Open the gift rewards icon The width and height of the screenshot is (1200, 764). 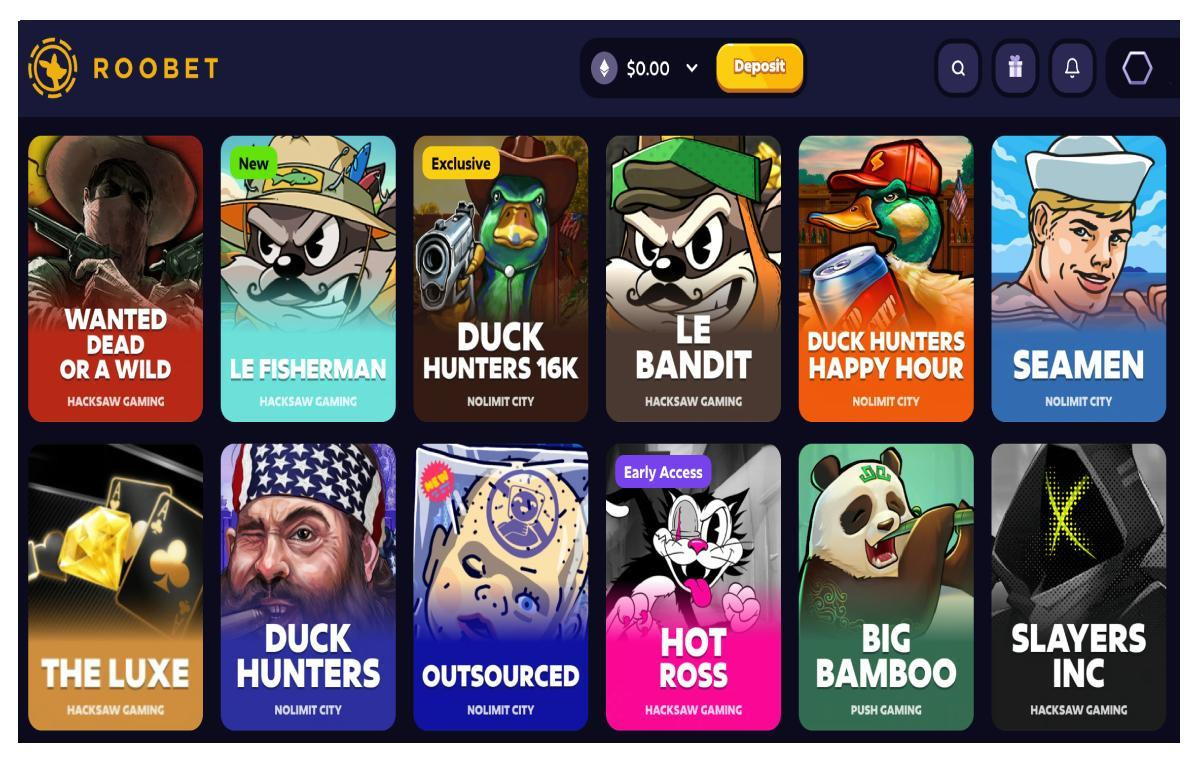[1015, 69]
